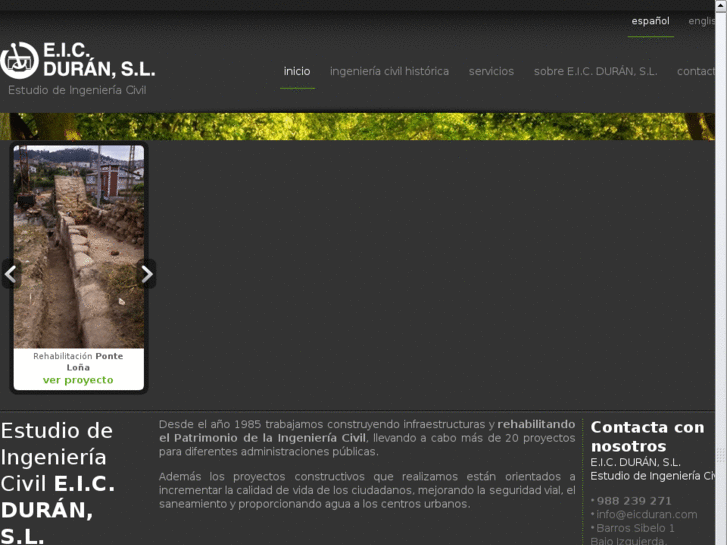Click the paragraph starting Desde el año 1985
The image size is (727, 545).
coord(367,438)
